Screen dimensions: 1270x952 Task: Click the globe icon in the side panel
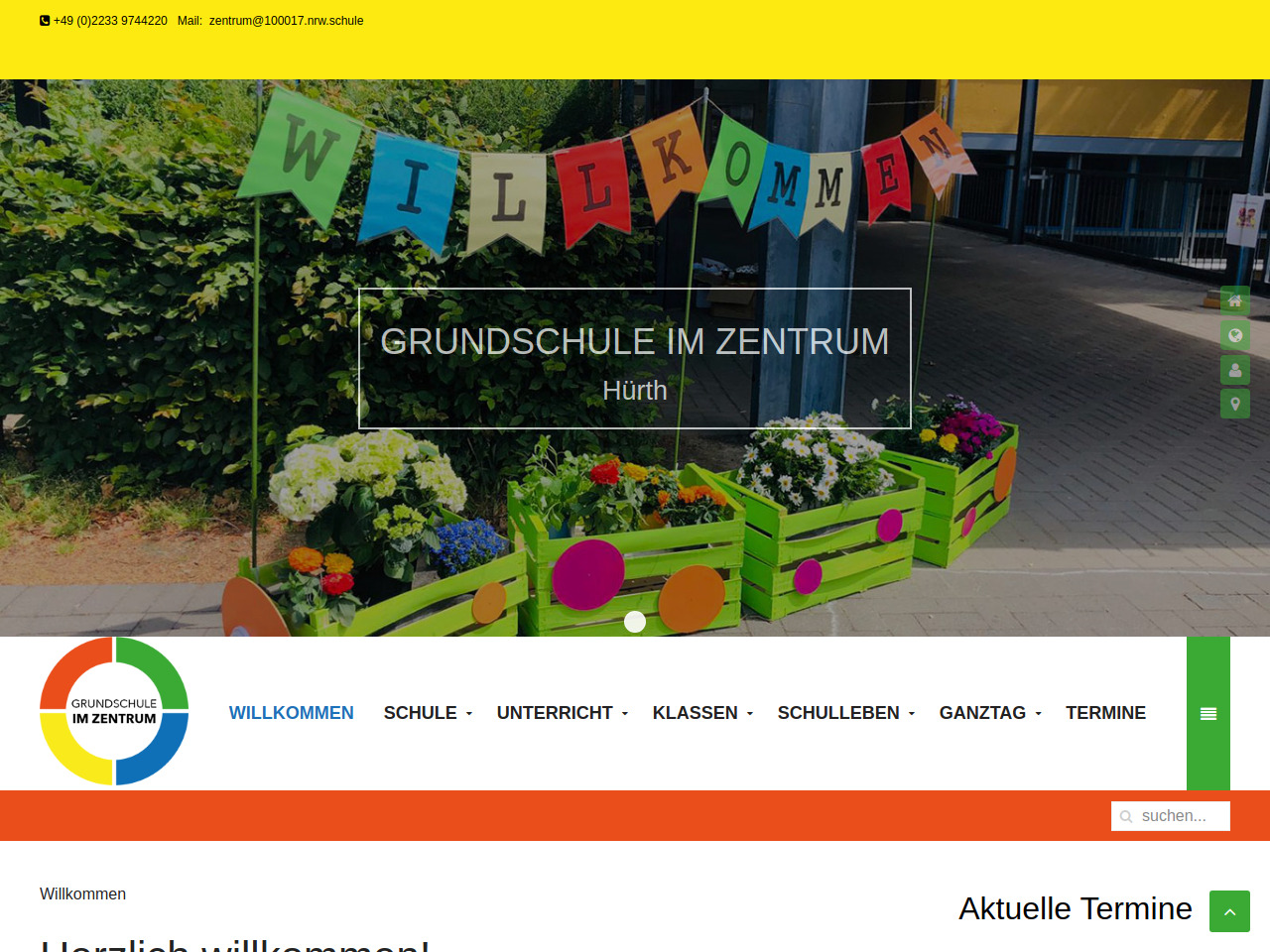(x=1235, y=335)
